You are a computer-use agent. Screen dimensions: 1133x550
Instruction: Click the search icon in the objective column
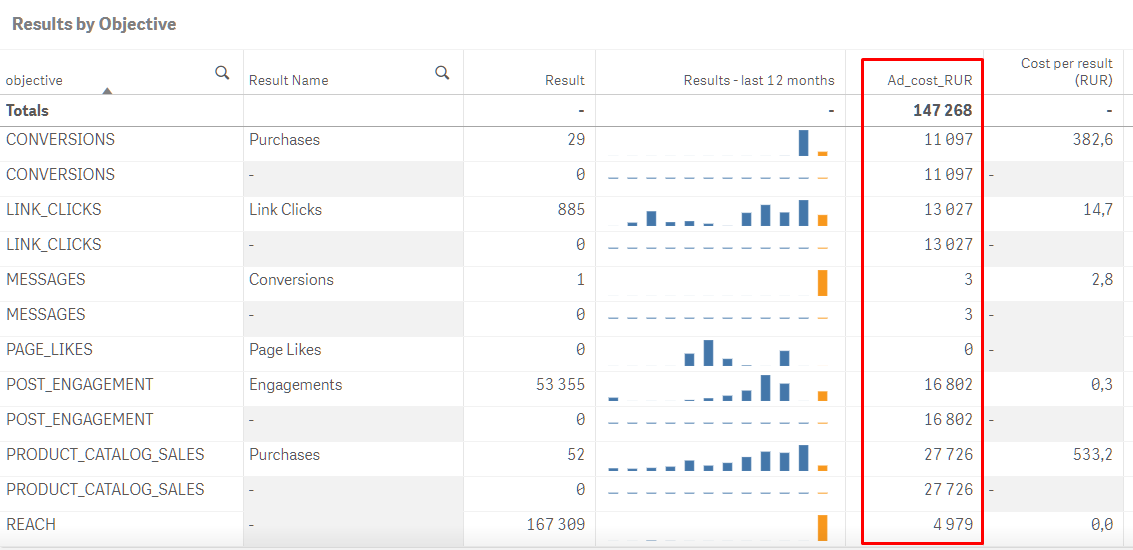pos(222,73)
